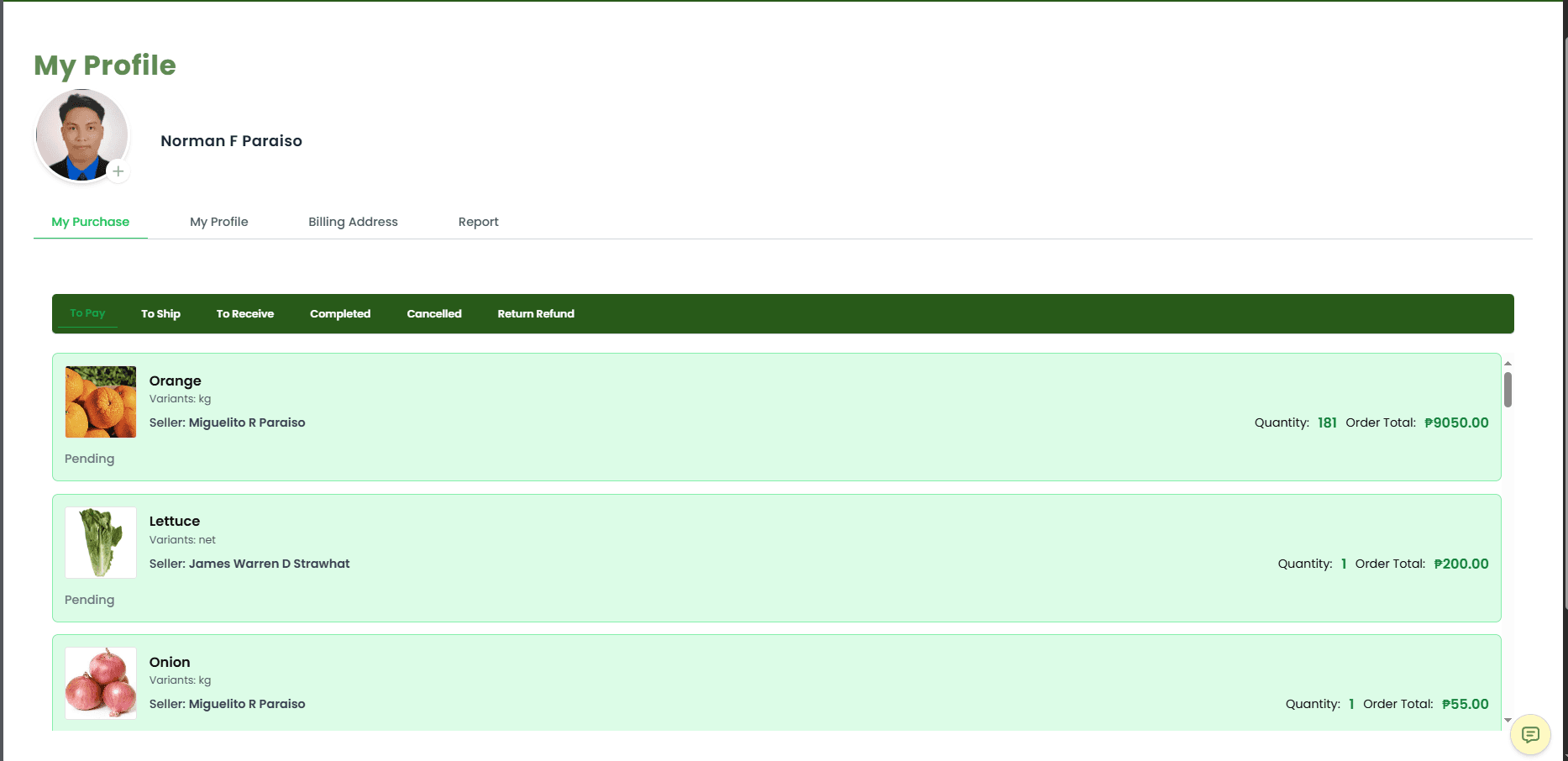
Task: Click the Lettuce product name
Action: 175,521
